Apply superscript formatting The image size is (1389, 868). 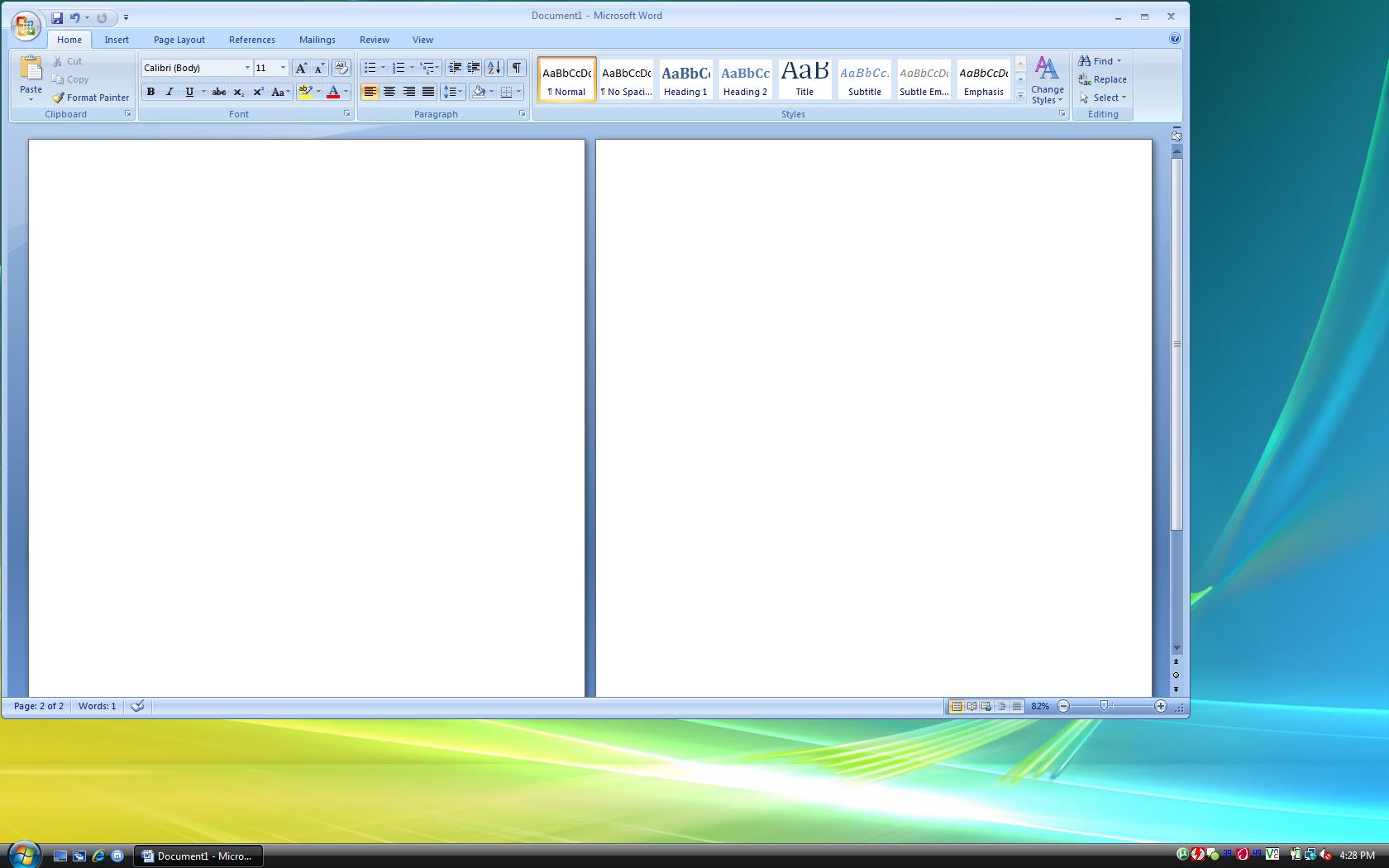tap(258, 92)
